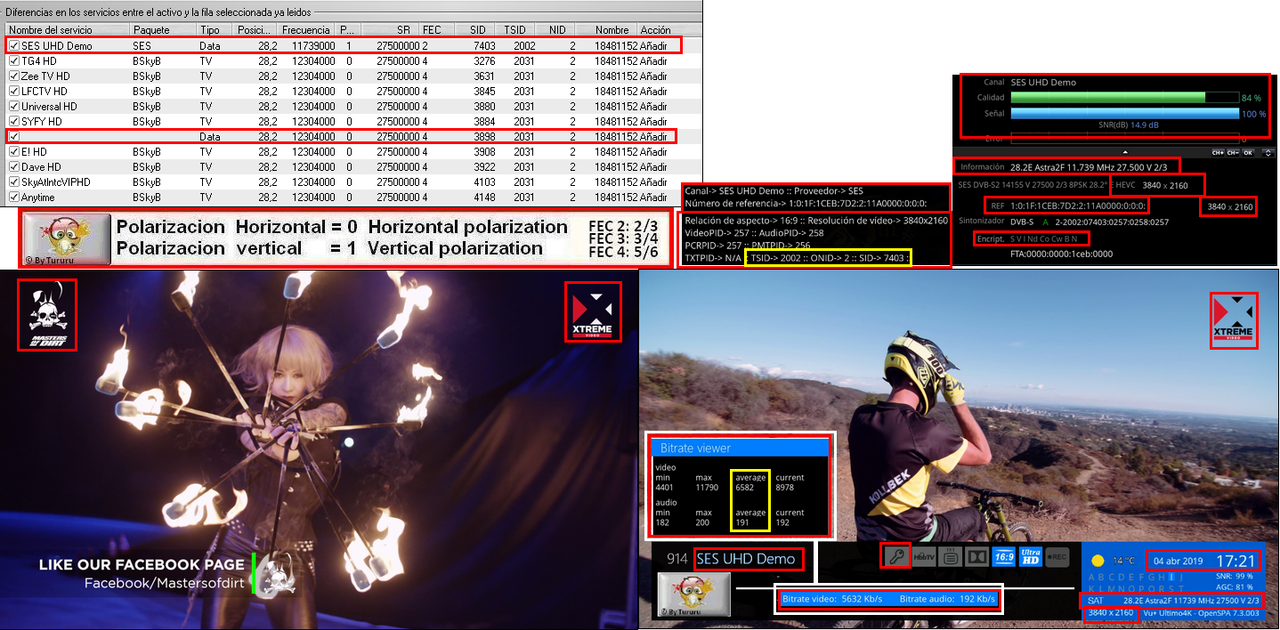Click the 17:21 clock in infobar
The width and height of the screenshot is (1280, 630).
click(1236, 561)
